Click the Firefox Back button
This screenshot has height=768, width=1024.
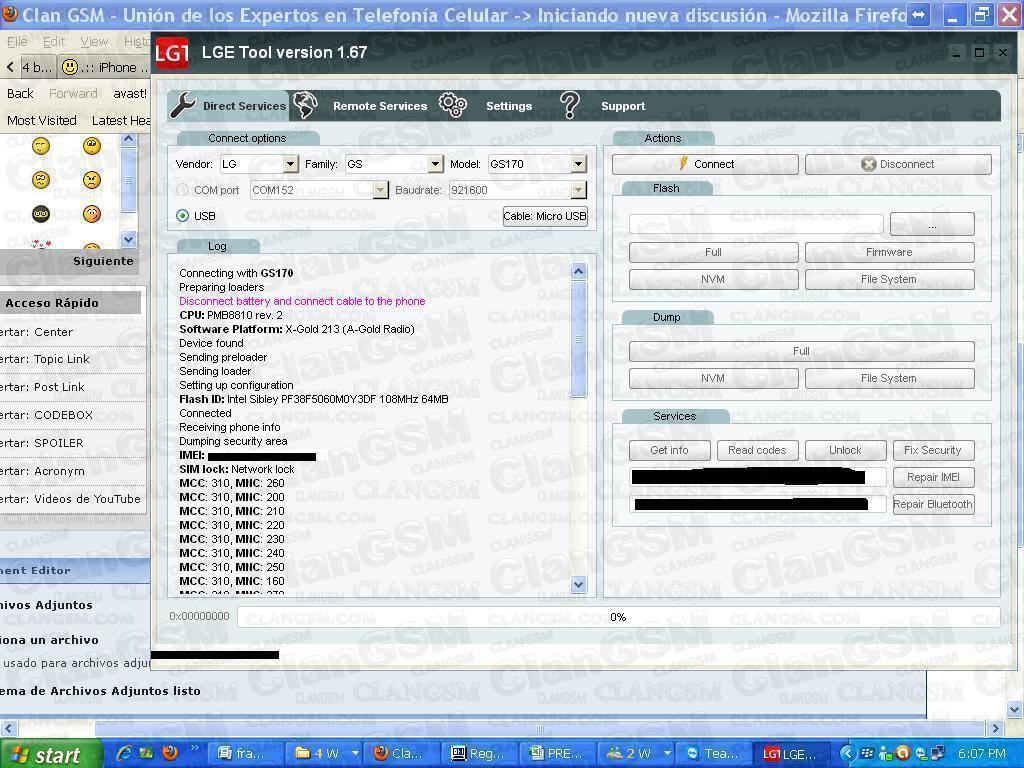click(x=20, y=94)
